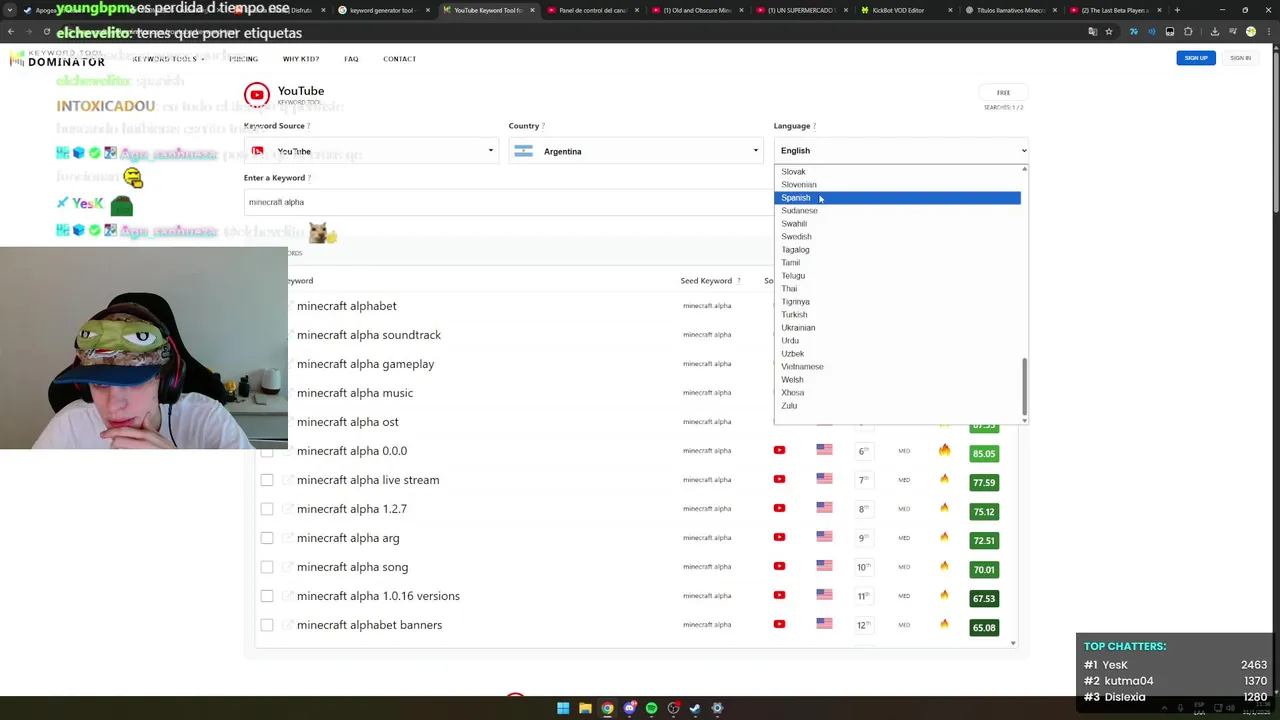This screenshot has width=1280, height=720.
Task: Click US flag in minecraft alpha song row
Action: [824, 566]
